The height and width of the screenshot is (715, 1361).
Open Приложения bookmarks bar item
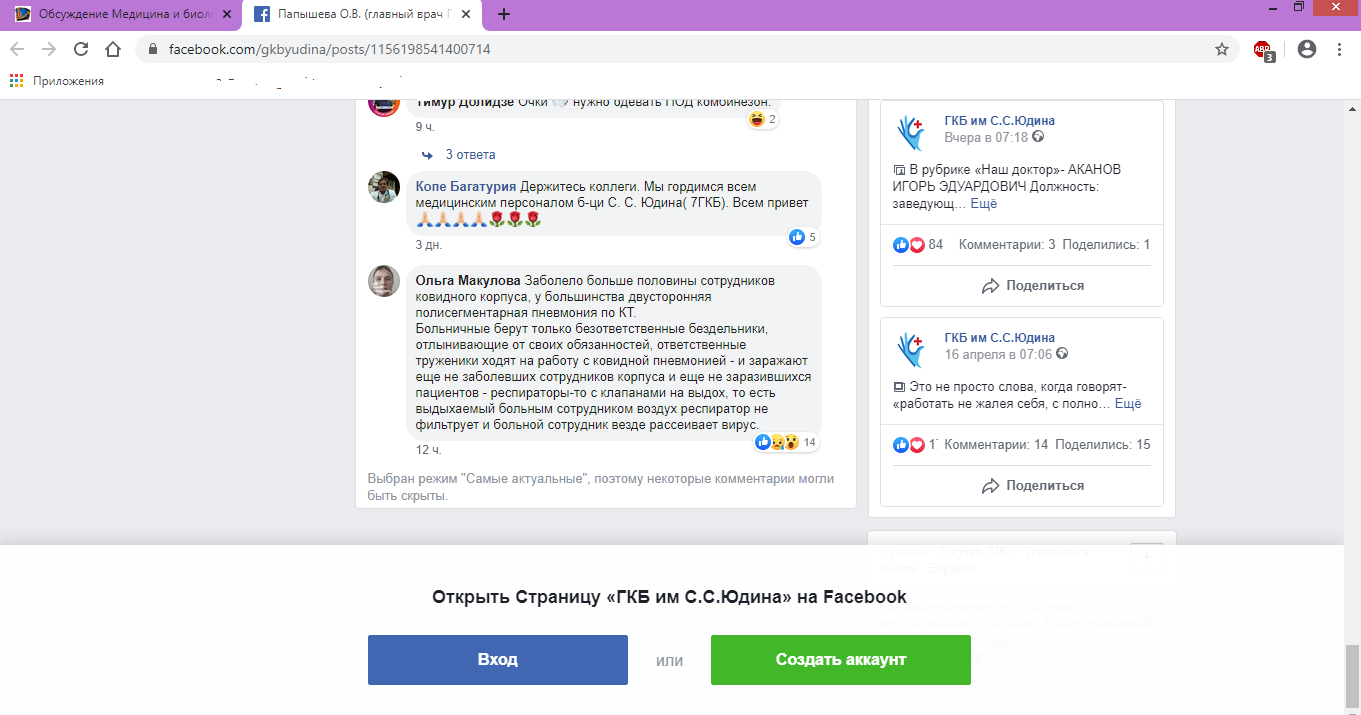(x=57, y=81)
